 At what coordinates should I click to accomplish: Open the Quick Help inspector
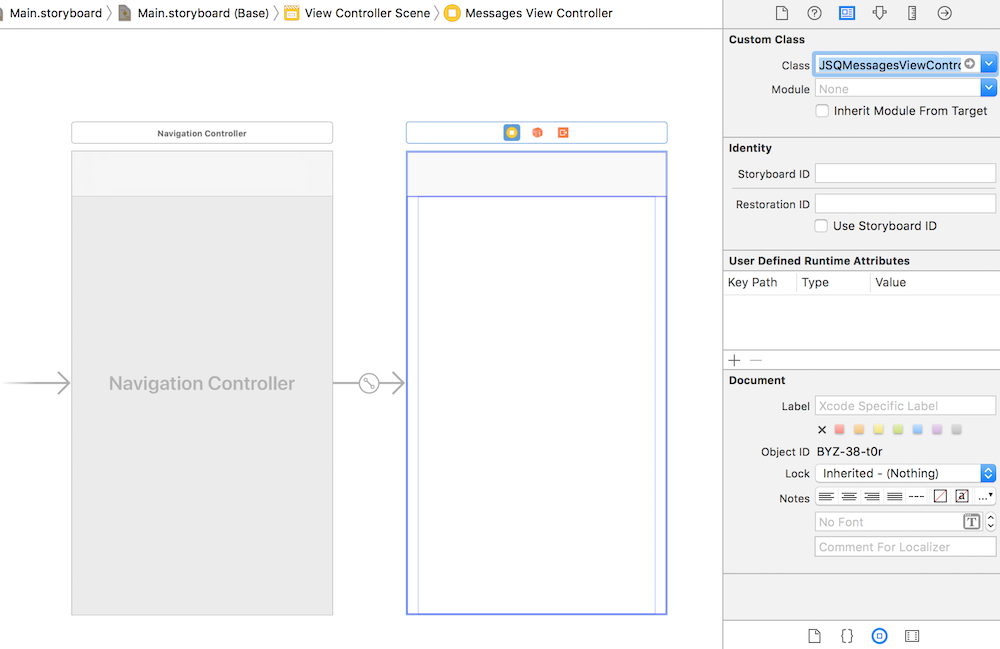[814, 13]
